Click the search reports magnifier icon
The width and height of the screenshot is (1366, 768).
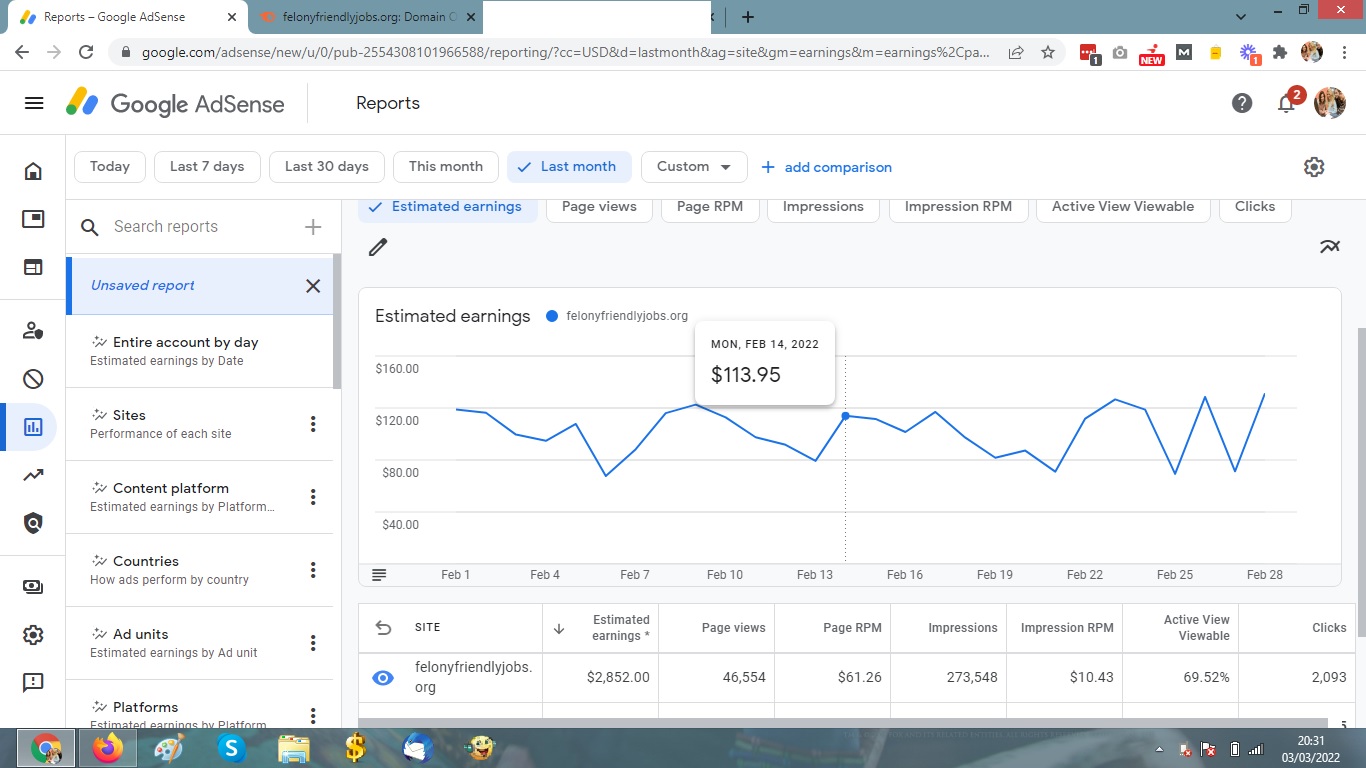[x=90, y=228]
